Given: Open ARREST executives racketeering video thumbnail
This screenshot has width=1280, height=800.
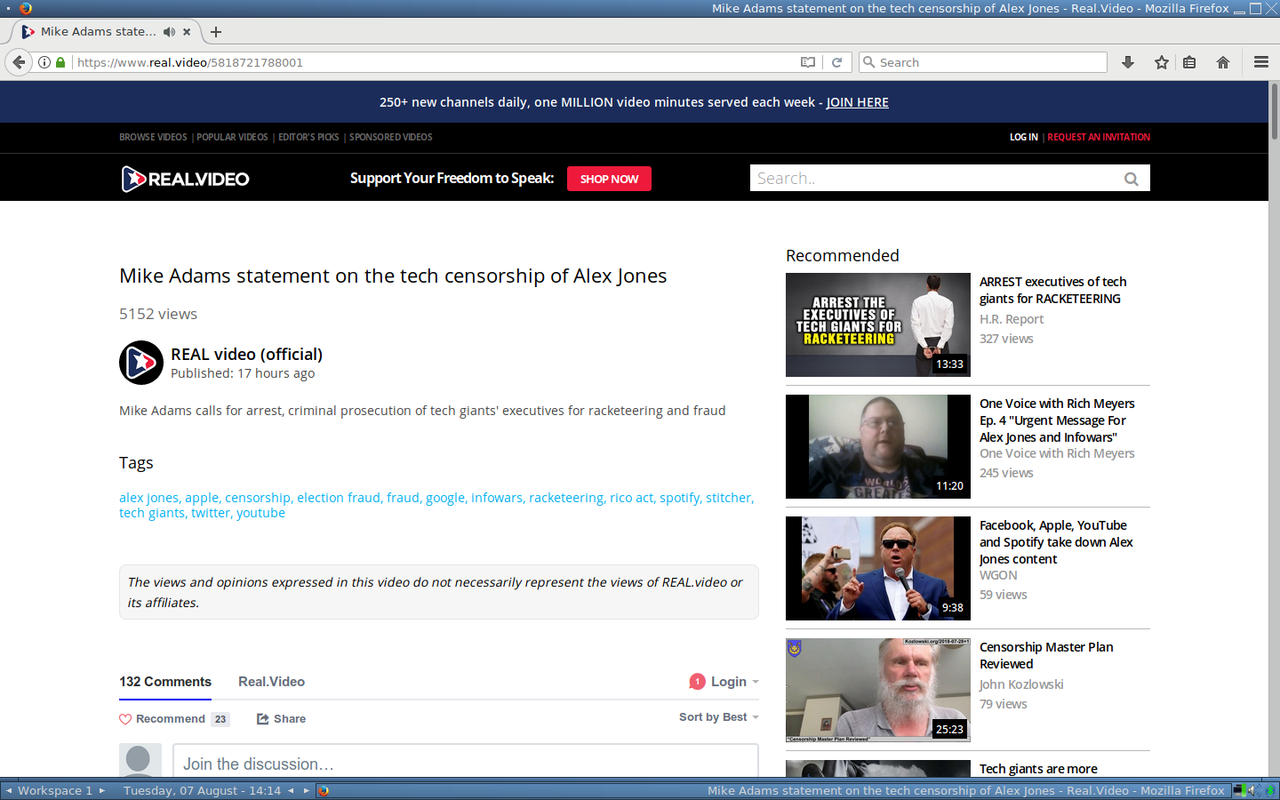Looking at the screenshot, I should 878,325.
